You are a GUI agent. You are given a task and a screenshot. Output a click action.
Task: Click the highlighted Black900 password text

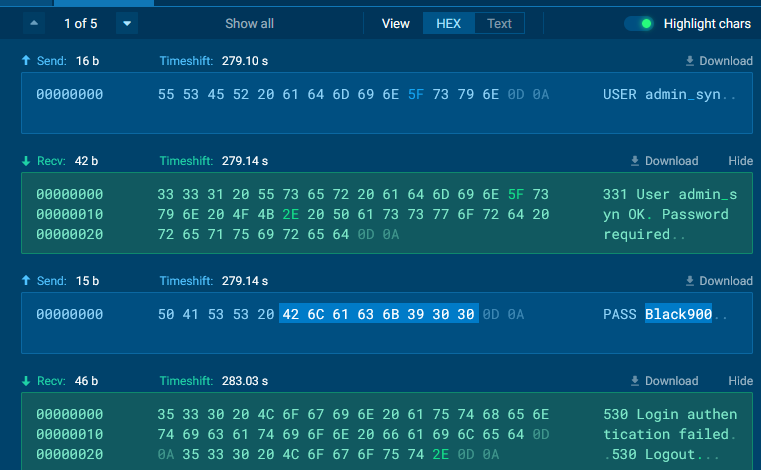click(x=678, y=314)
